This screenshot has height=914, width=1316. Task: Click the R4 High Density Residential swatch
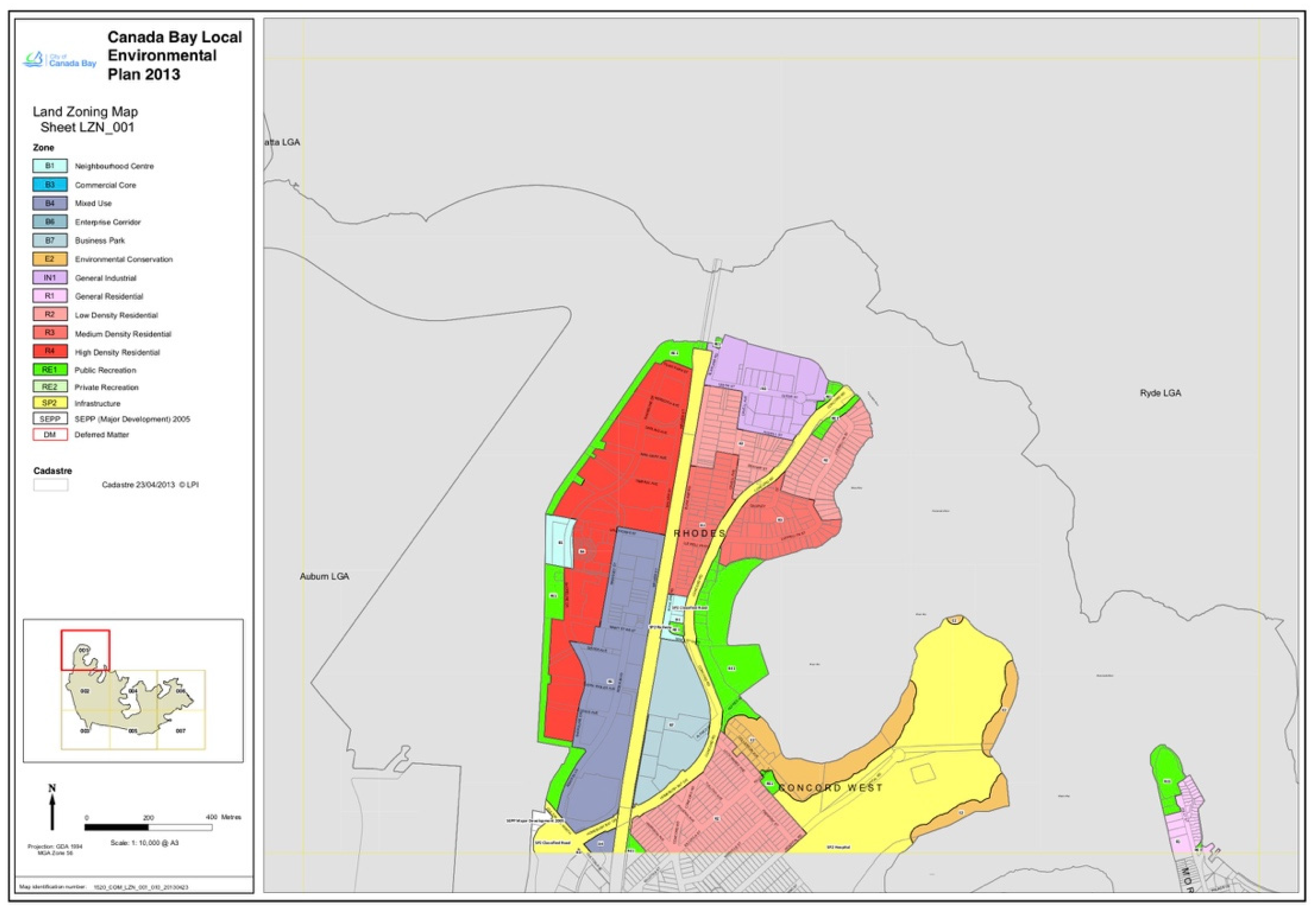(x=50, y=352)
